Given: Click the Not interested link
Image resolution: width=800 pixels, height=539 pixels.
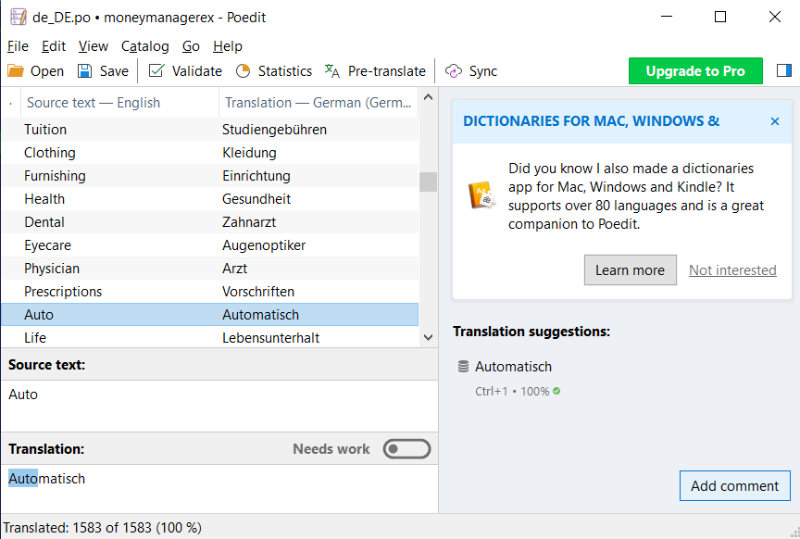Looking at the screenshot, I should [732, 270].
